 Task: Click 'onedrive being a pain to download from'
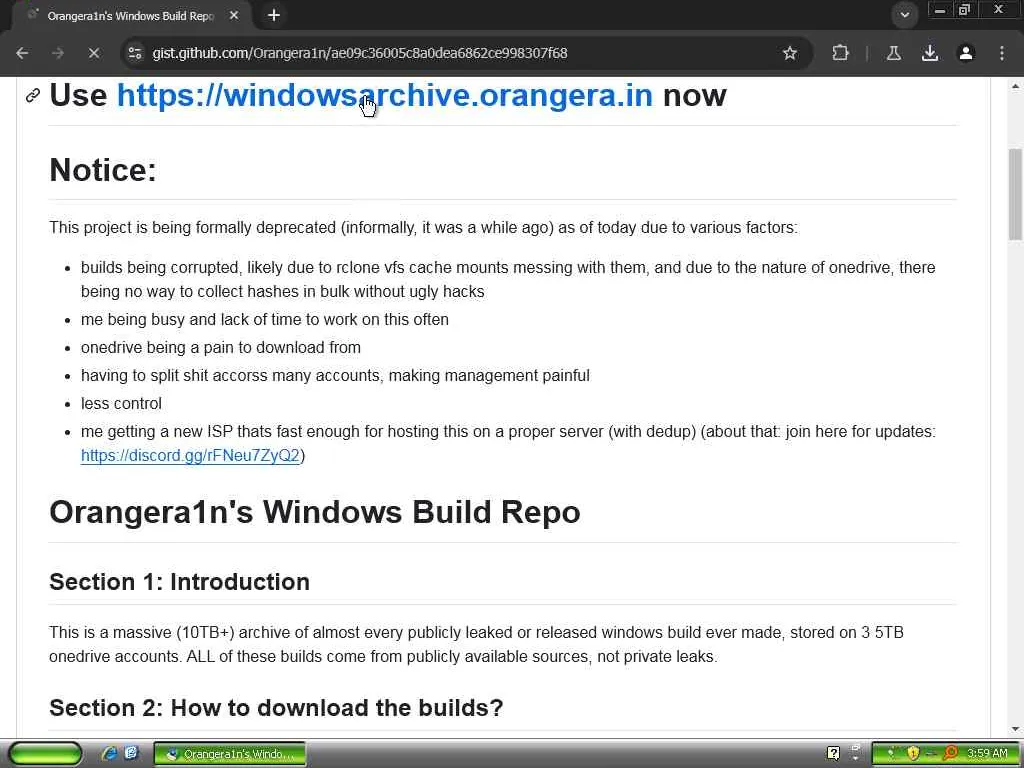point(221,347)
